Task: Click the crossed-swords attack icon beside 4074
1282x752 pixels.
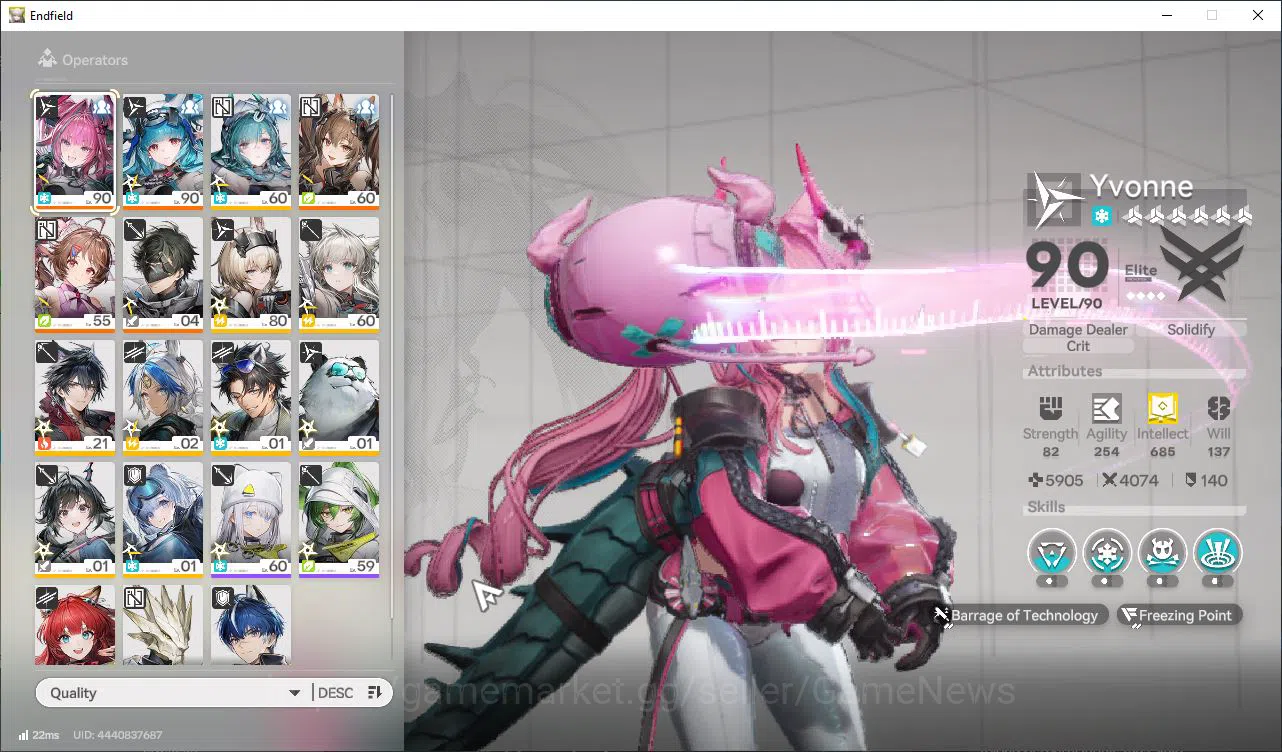Action: tap(1110, 480)
